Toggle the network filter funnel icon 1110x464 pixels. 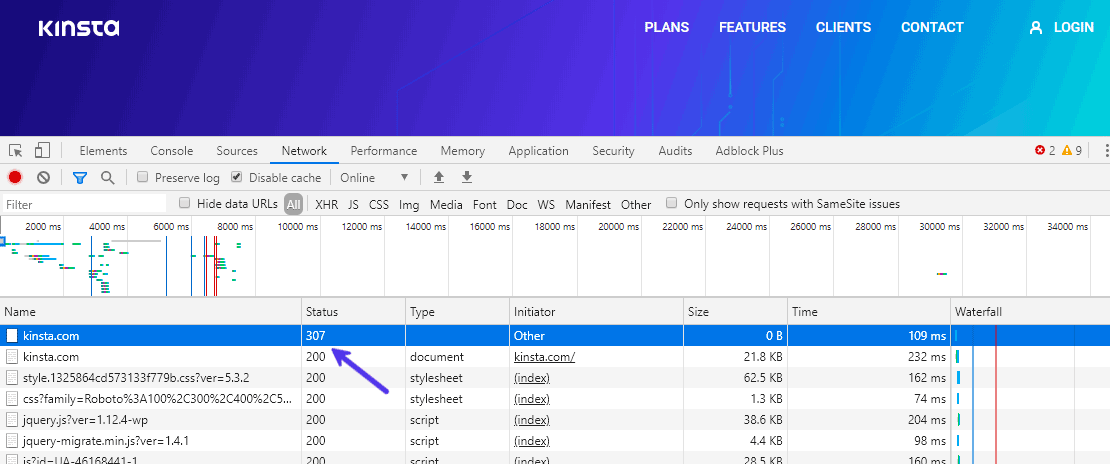pyautogui.click(x=80, y=178)
